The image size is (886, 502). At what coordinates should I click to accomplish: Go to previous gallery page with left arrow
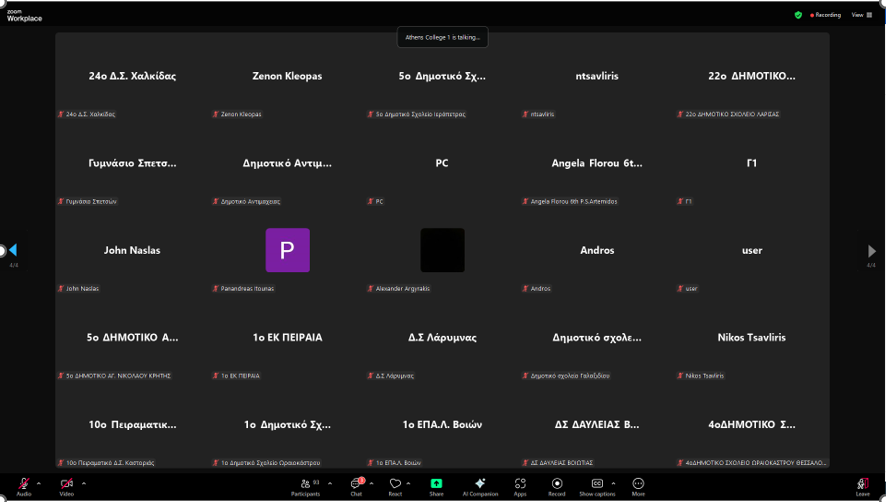coord(13,251)
